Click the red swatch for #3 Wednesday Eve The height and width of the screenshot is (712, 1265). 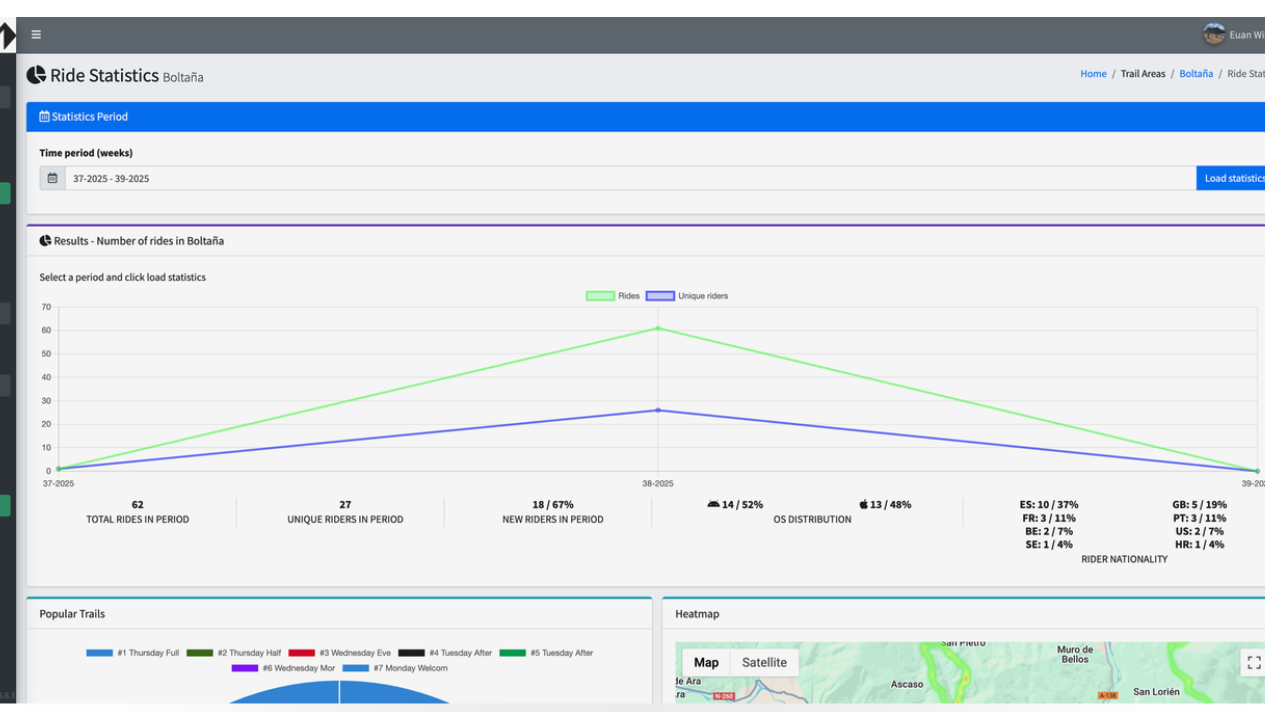pyautogui.click(x=302, y=652)
